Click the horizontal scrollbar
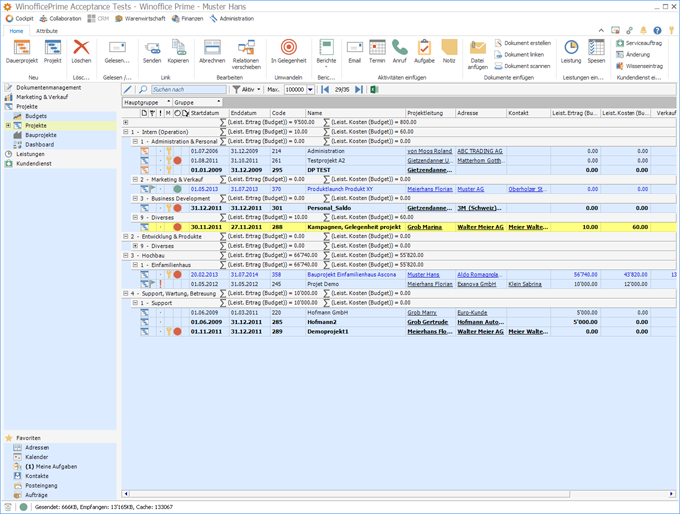 pyautogui.click(x=349, y=494)
